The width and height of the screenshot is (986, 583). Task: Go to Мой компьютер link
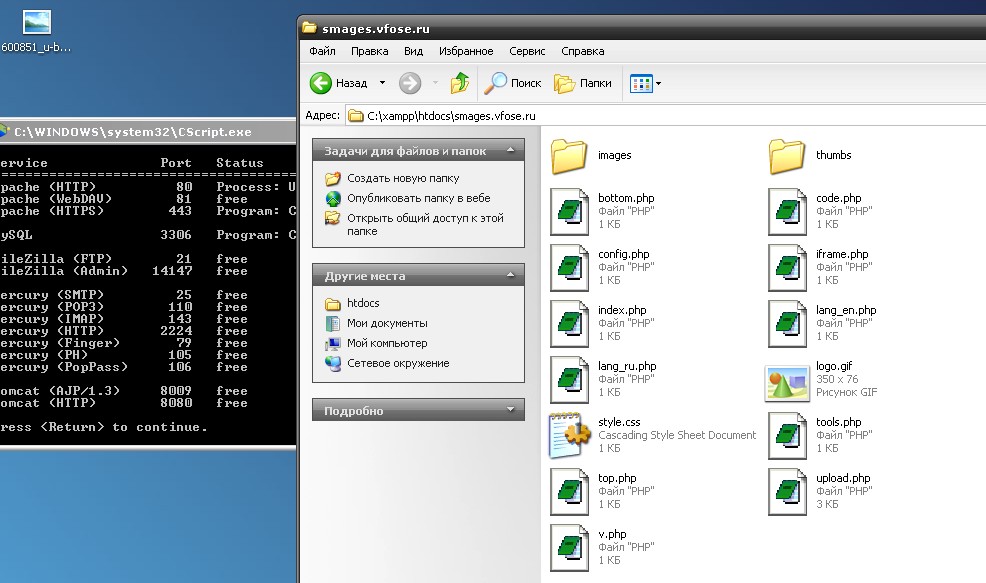(386, 343)
